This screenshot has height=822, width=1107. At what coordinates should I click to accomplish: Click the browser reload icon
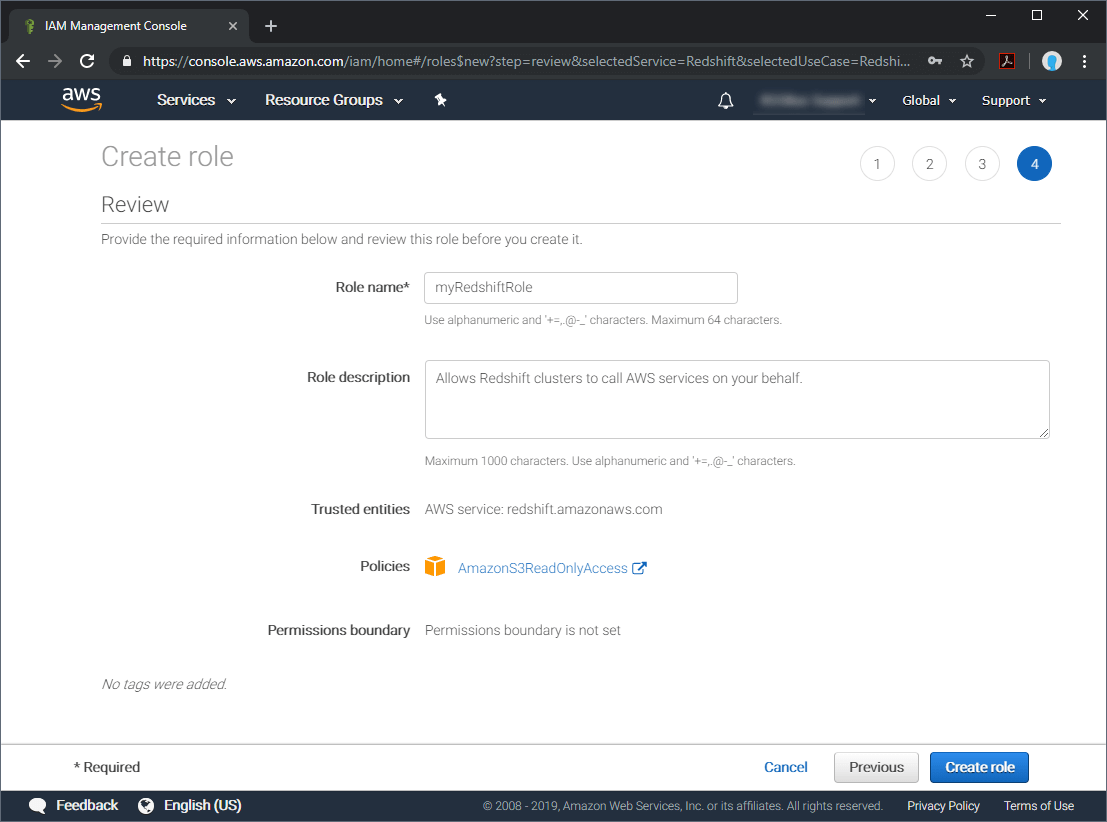(x=87, y=61)
